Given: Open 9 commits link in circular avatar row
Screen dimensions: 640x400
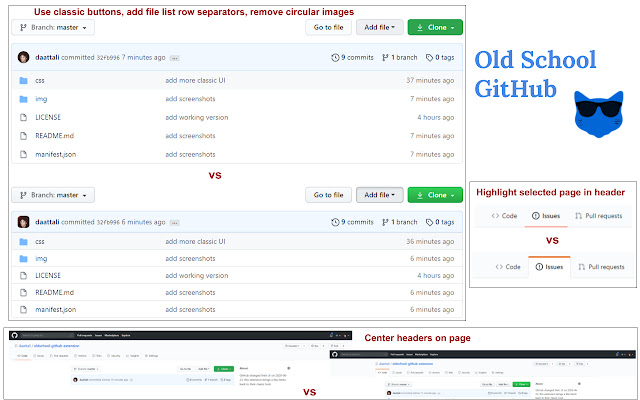Looking at the screenshot, I should [353, 58].
